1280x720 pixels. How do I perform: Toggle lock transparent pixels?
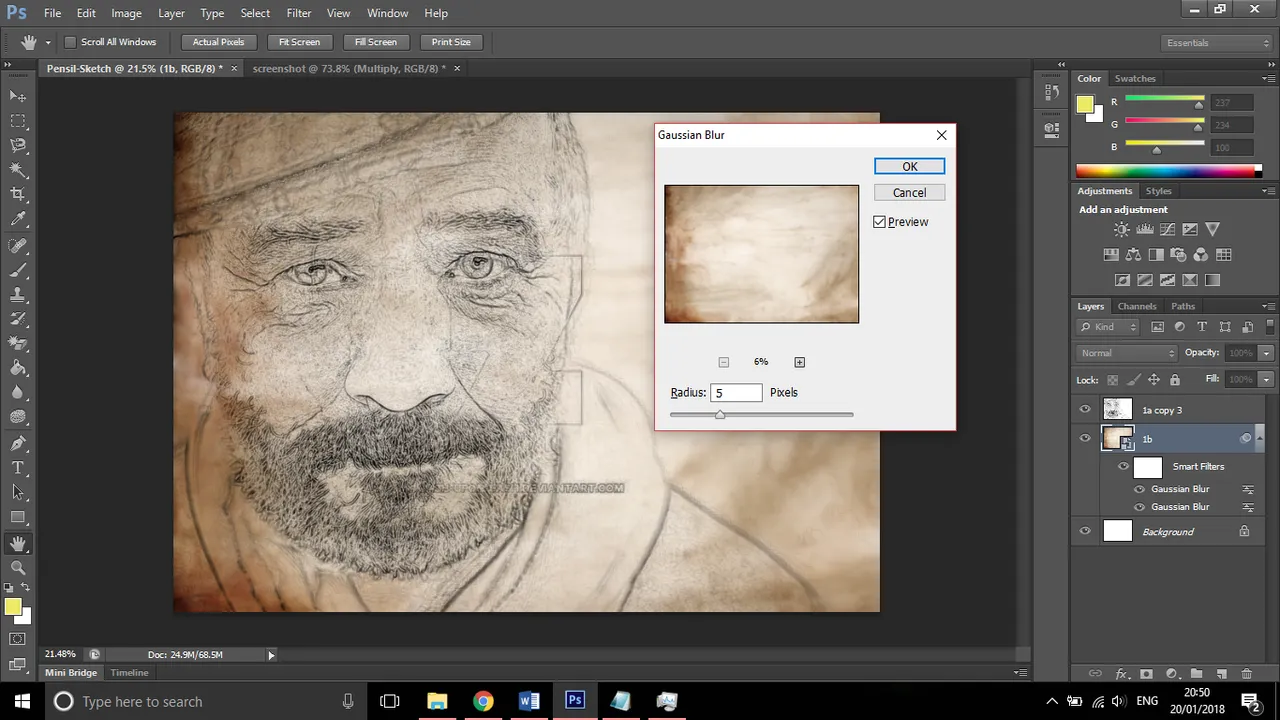[1112, 380]
